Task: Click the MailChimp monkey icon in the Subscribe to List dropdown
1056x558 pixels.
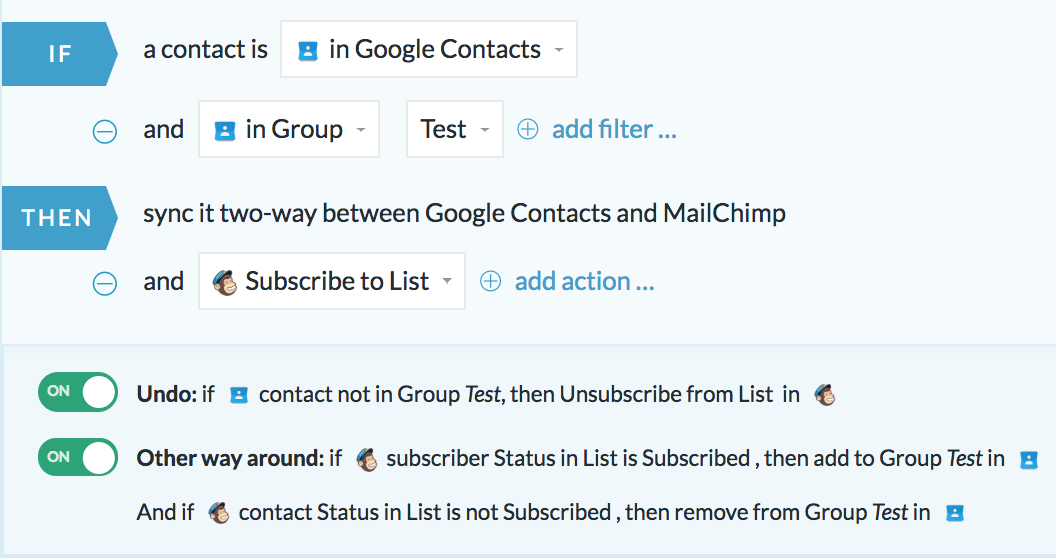Action: [225, 282]
